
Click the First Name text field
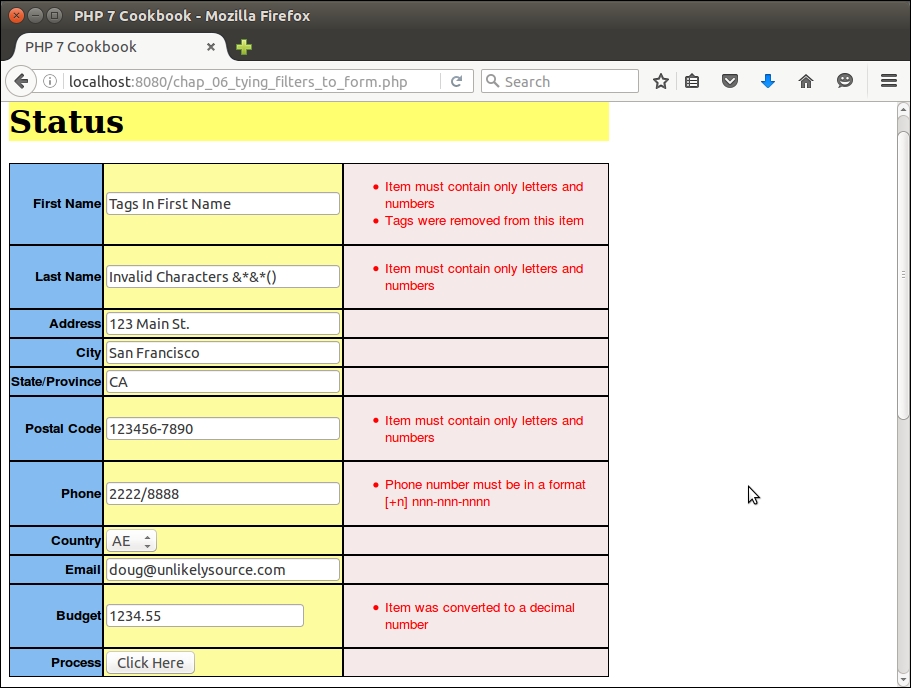pyautogui.click(x=222, y=204)
